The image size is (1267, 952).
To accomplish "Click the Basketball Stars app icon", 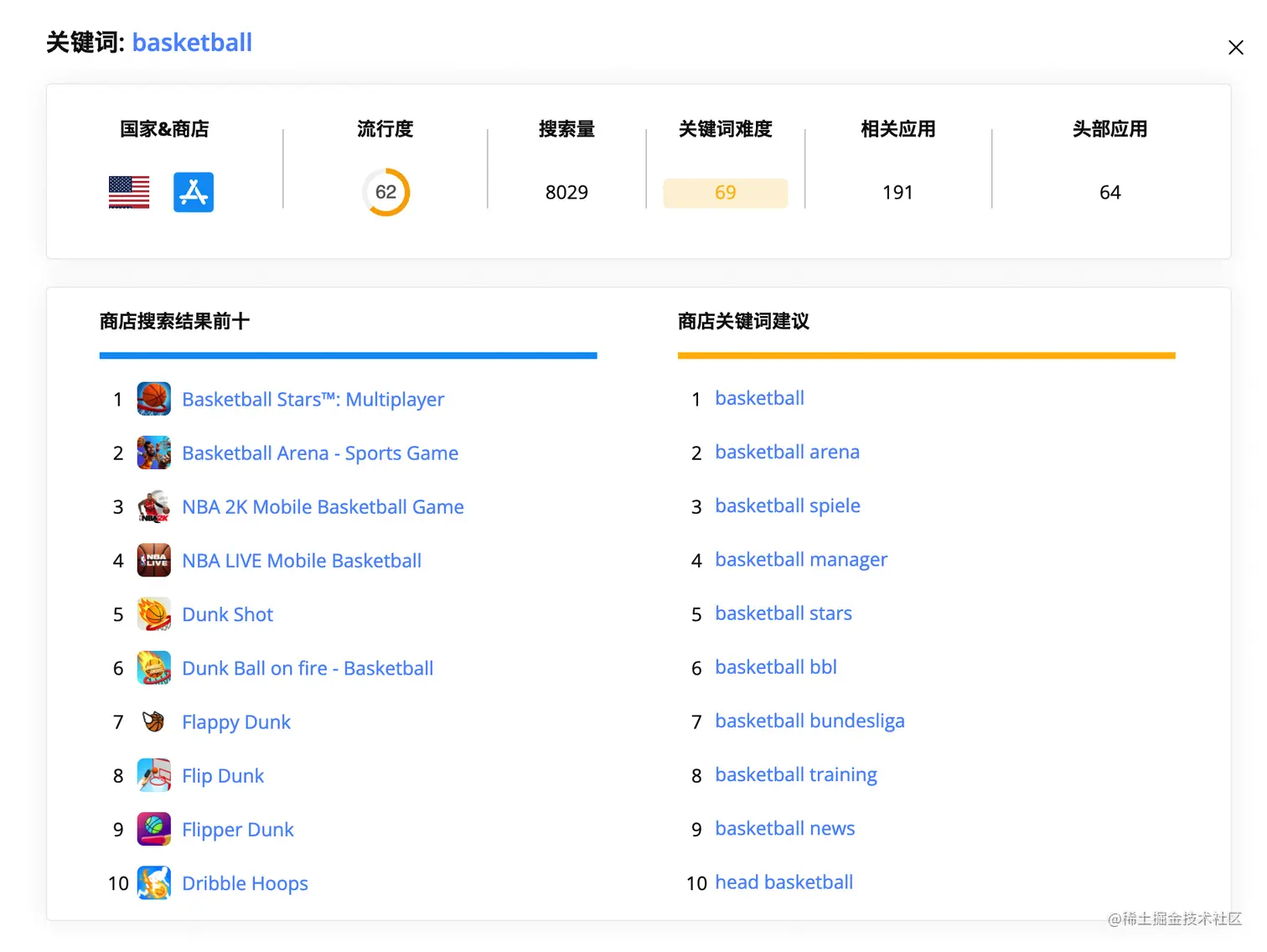I will [153, 399].
